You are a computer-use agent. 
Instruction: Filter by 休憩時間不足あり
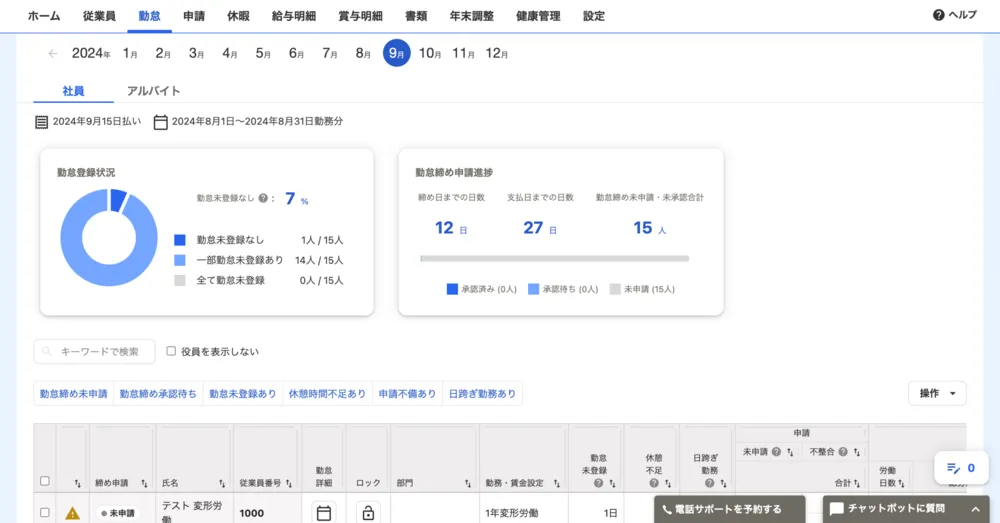327,394
